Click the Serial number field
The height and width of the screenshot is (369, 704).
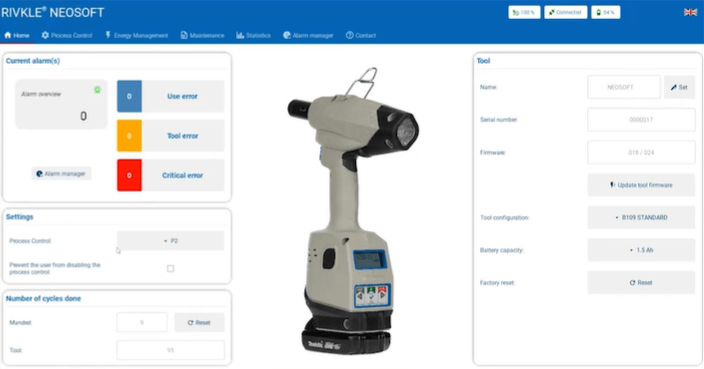(x=641, y=120)
